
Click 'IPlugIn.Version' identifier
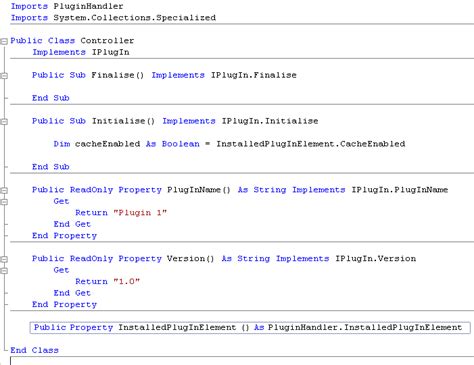point(376,259)
